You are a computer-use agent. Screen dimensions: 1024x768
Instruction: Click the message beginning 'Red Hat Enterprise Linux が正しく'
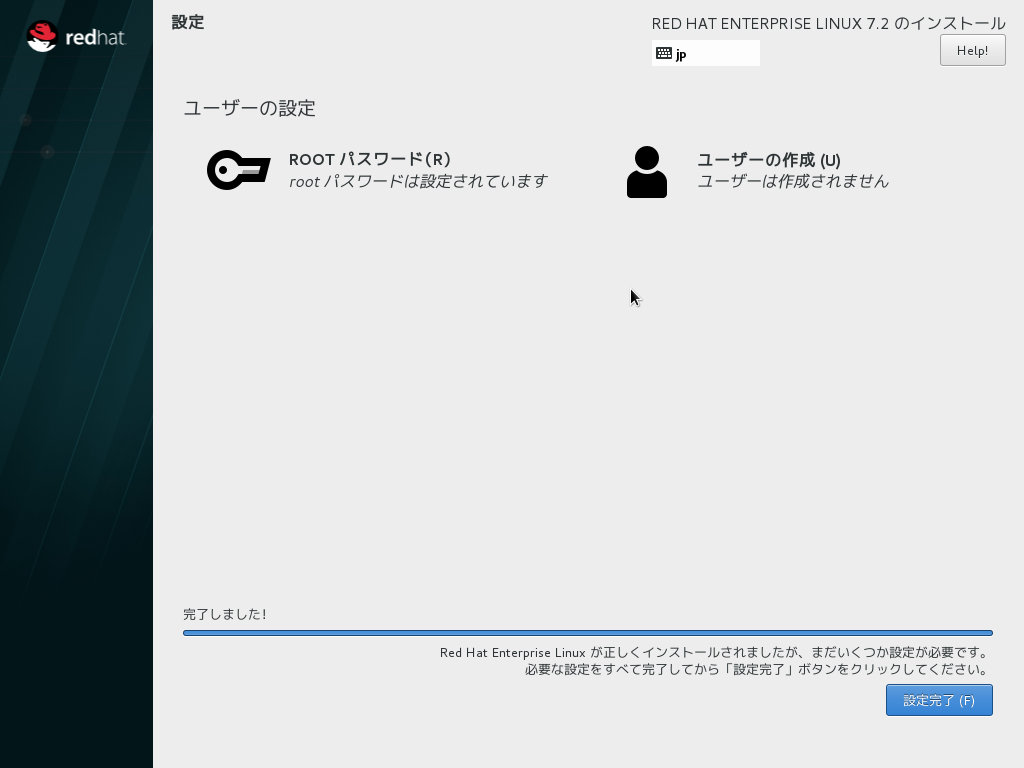pyautogui.click(x=714, y=652)
